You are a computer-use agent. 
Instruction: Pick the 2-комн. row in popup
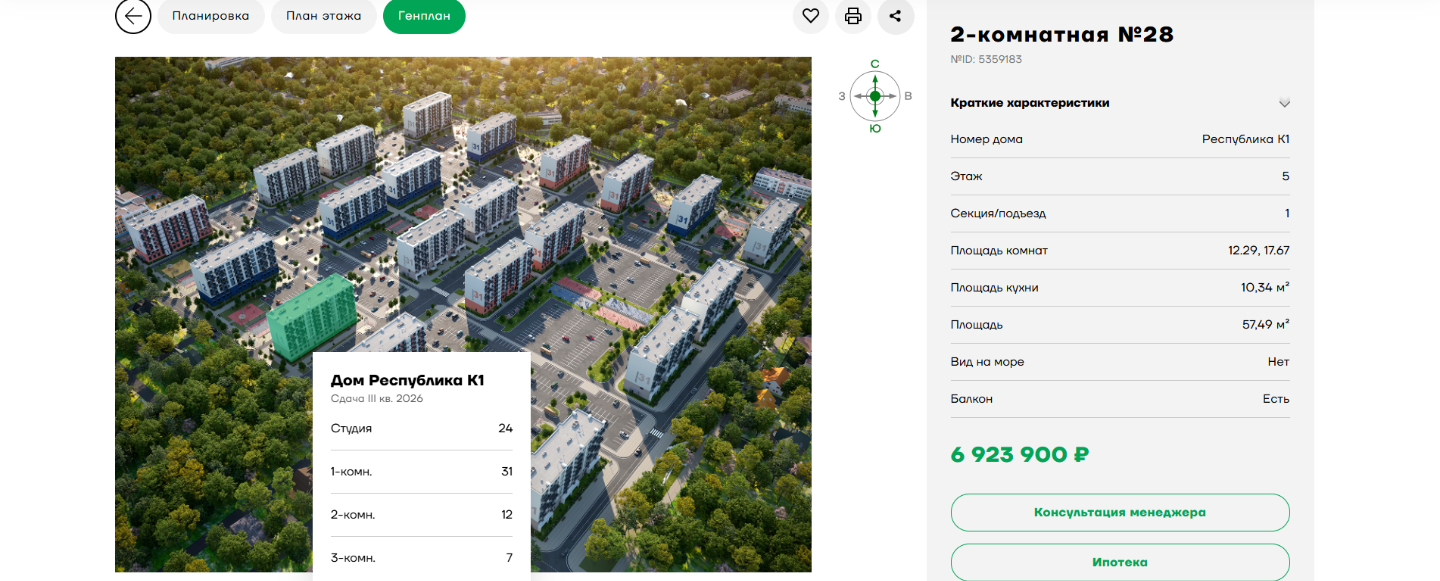[421, 514]
